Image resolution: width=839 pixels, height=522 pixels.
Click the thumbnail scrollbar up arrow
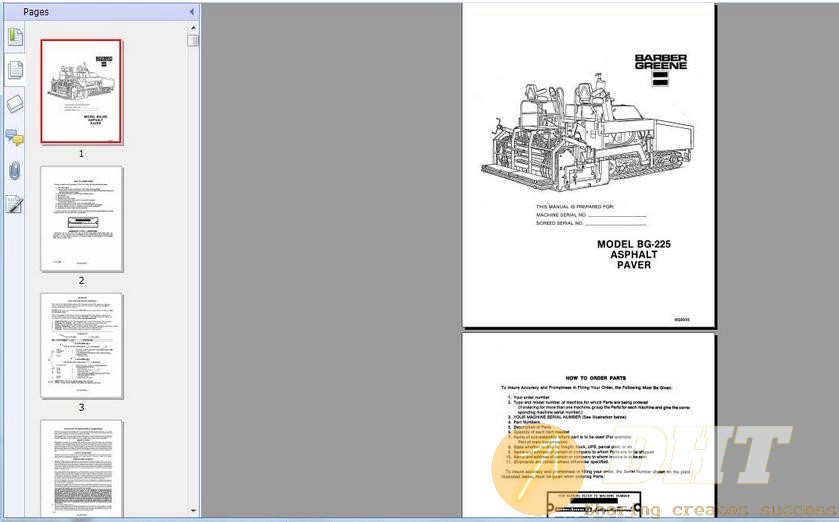click(193, 28)
